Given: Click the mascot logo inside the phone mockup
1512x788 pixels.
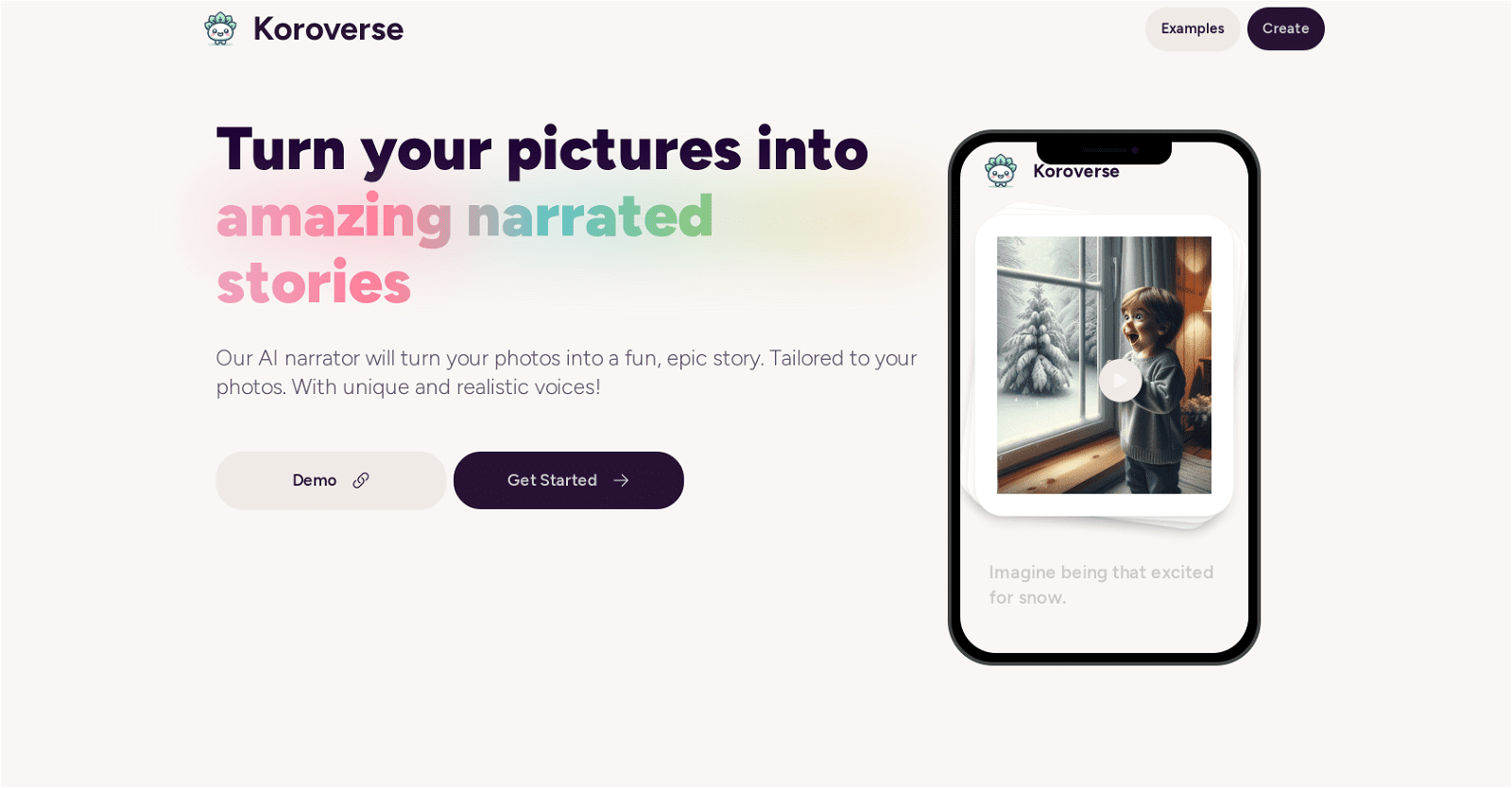Looking at the screenshot, I should 1001,171.
